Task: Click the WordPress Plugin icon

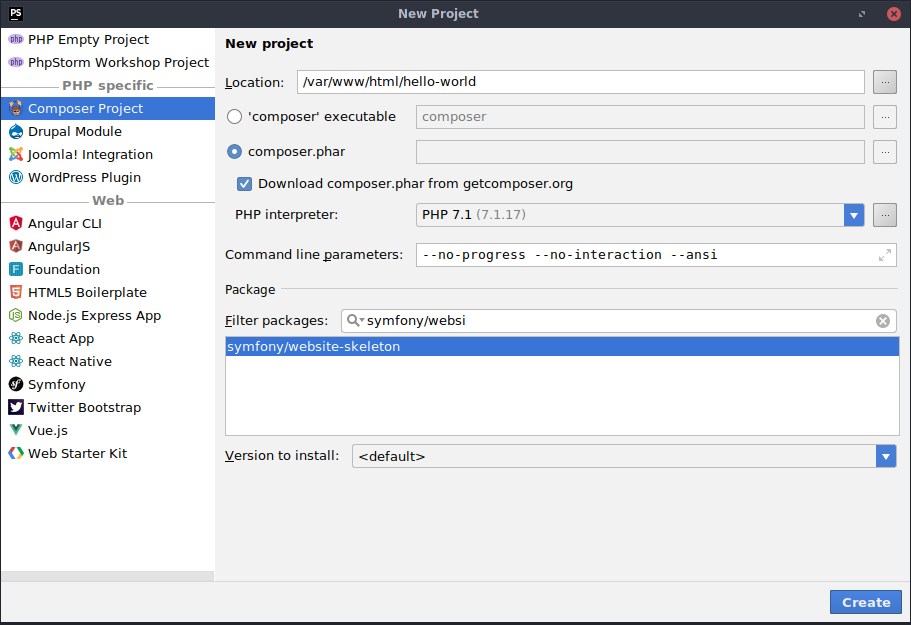Action: (x=16, y=178)
